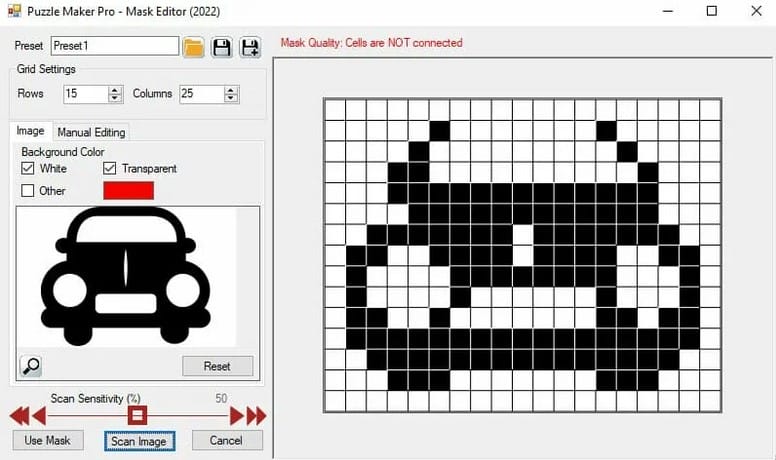Viewport: 776px width, 460px height.
Task: Click the Use Mask button
Action: [47, 440]
